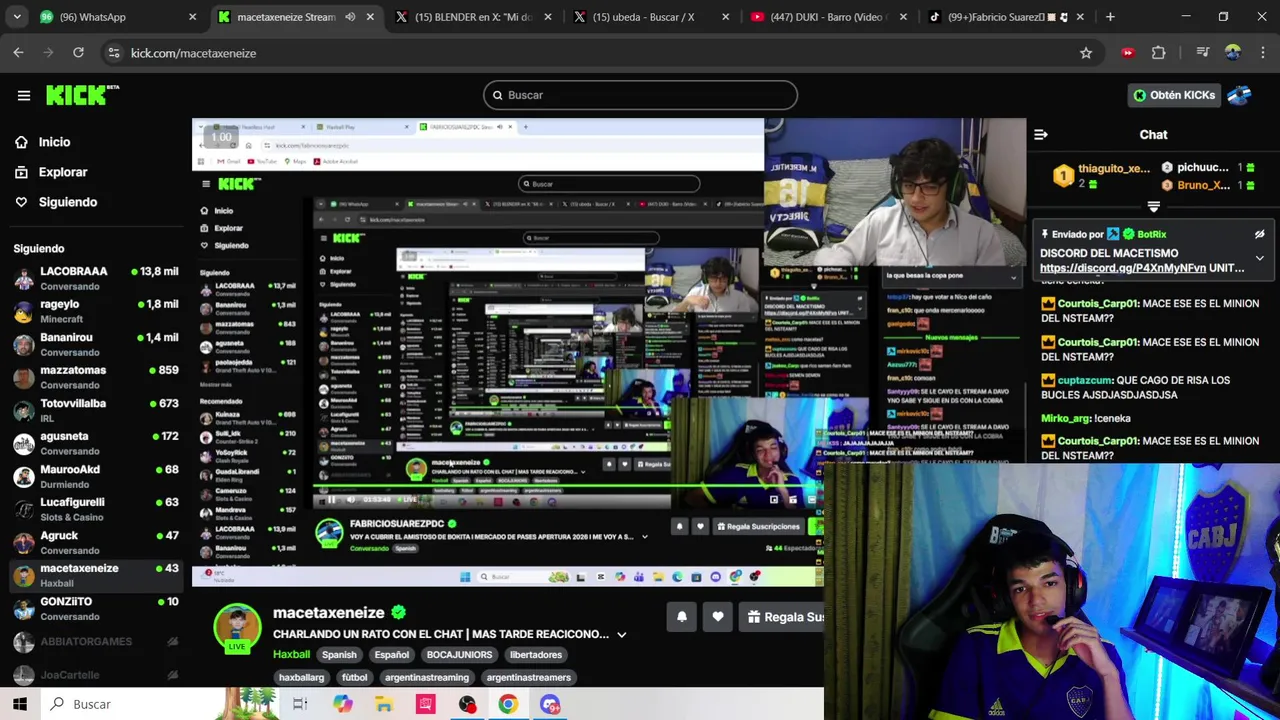Open MauroOAkd channel

point(96,476)
